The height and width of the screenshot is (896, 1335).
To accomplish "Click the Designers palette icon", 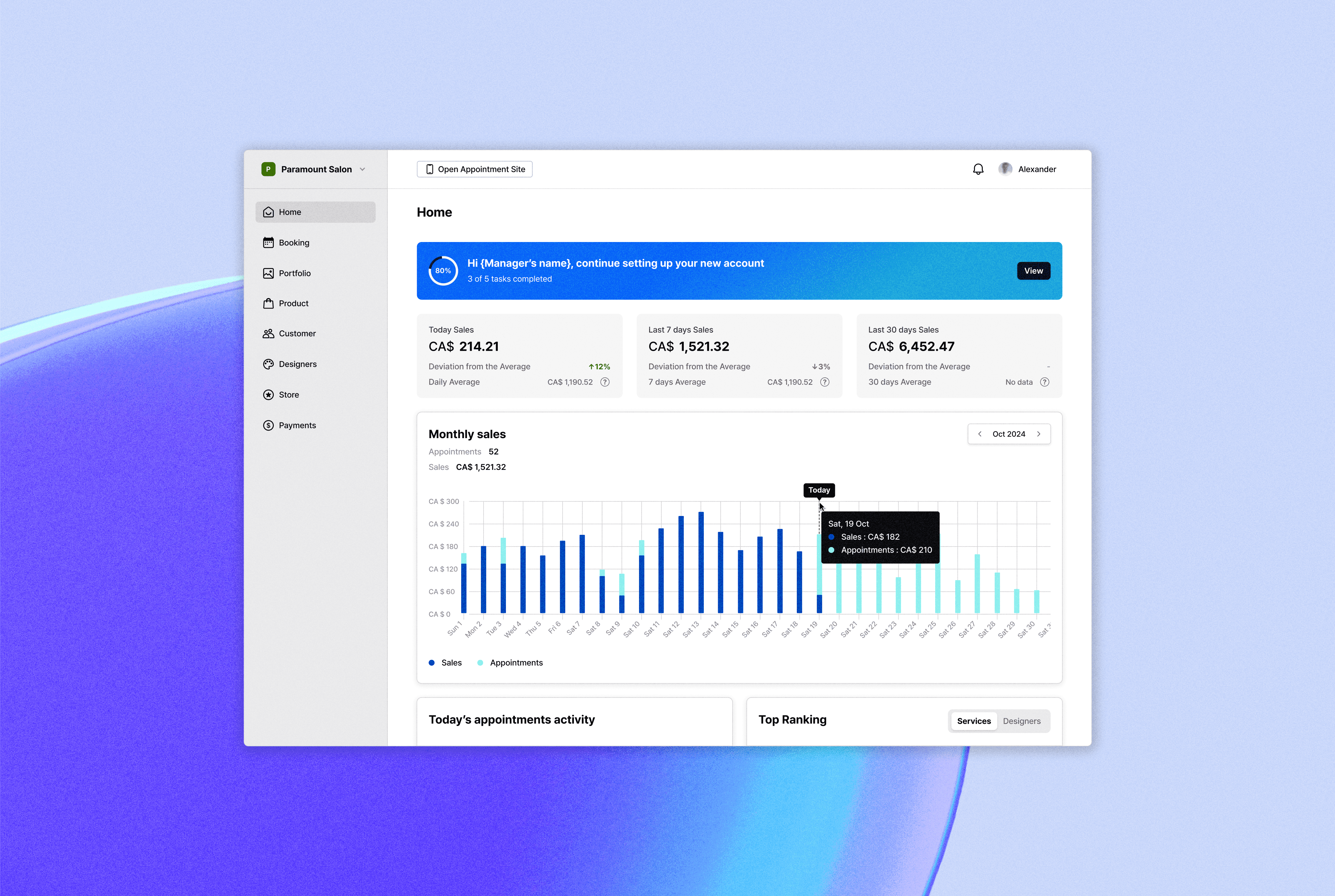I will click(x=268, y=364).
